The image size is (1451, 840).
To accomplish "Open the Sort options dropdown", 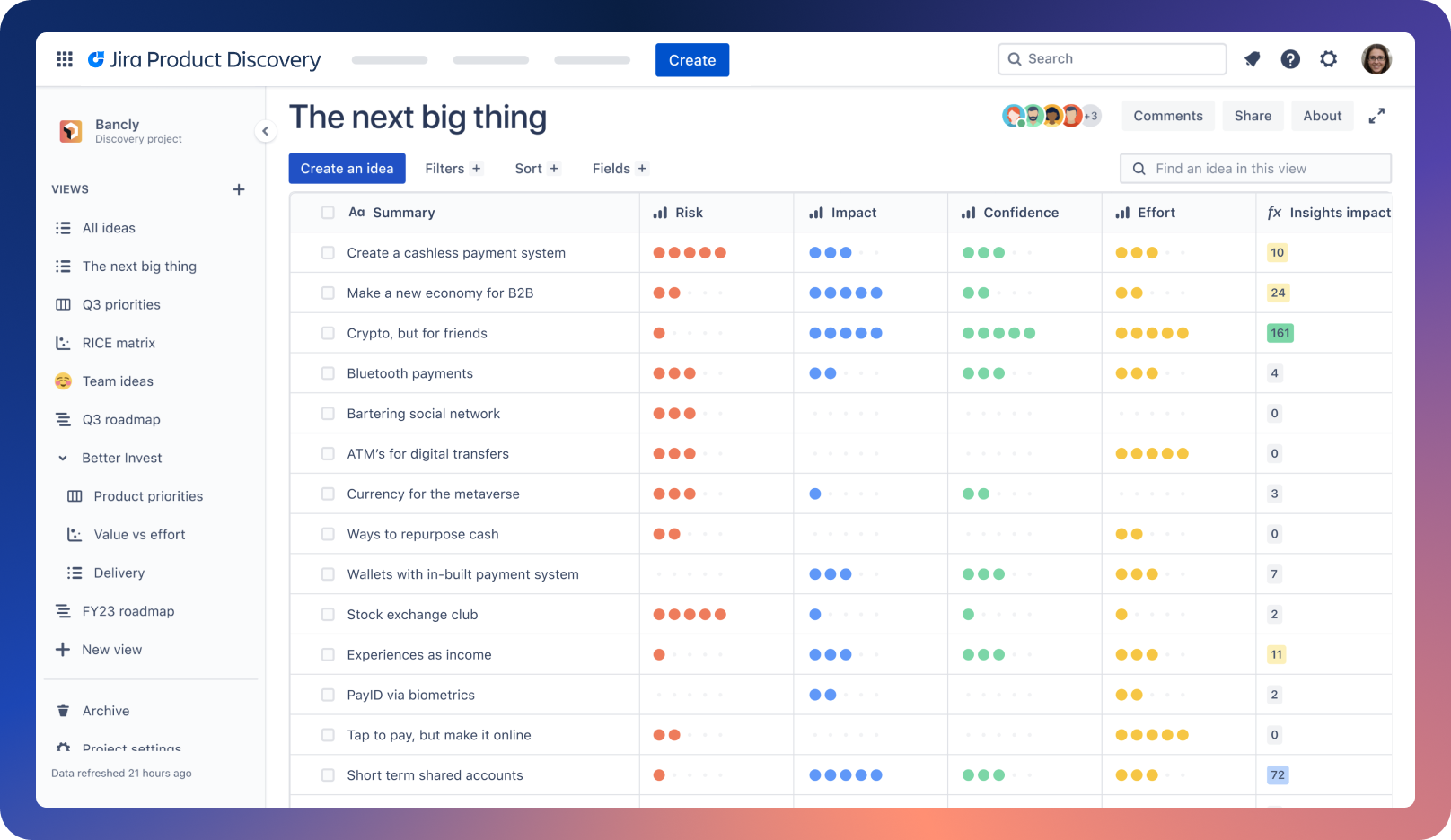I will (537, 168).
